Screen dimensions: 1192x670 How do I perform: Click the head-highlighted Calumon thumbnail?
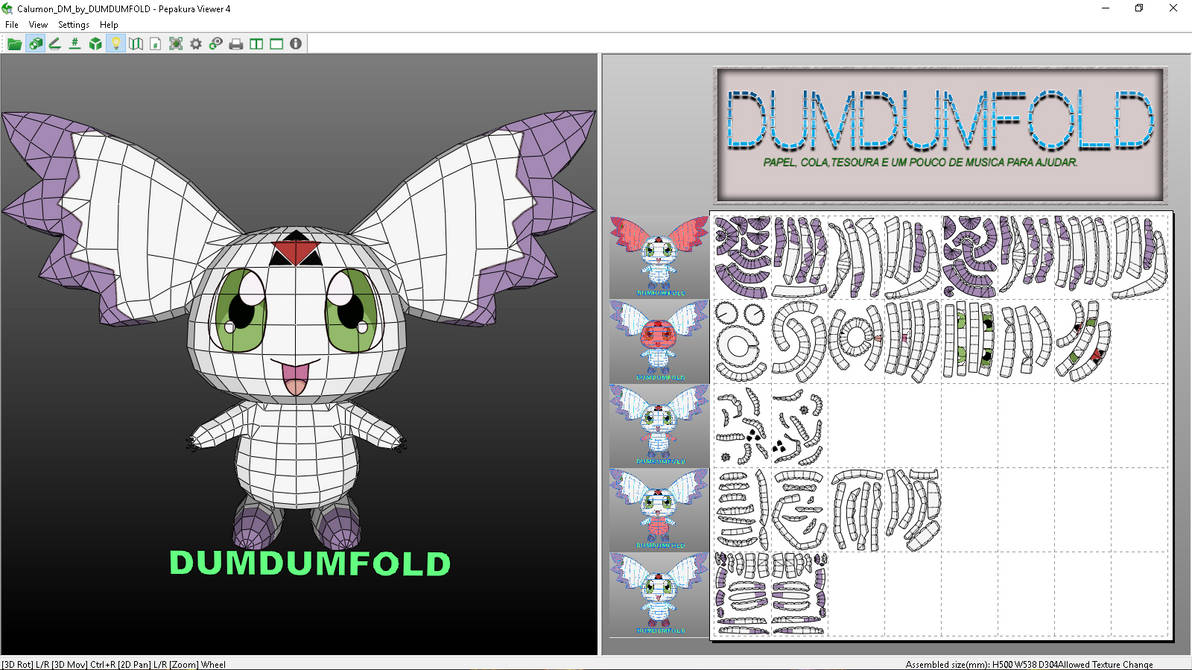pos(658,341)
